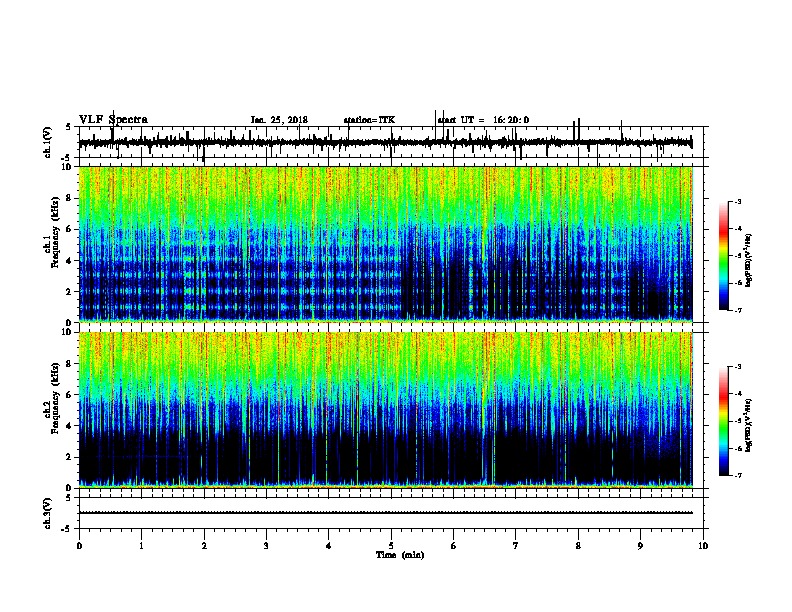Click the '6' time axis tick label
This screenshot has width=792, height=612.
(454, 546)
